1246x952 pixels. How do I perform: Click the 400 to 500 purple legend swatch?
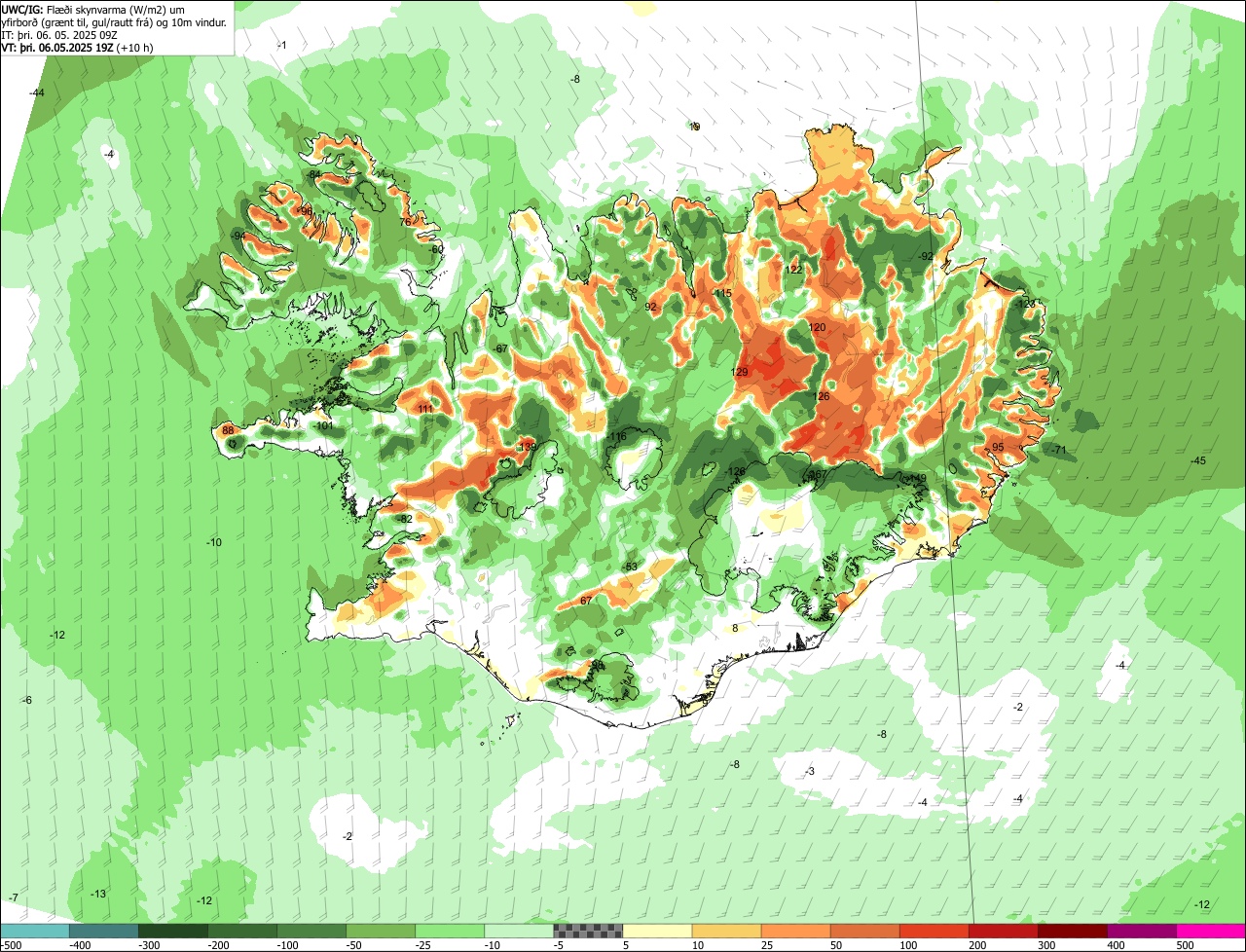(1141, 932)
